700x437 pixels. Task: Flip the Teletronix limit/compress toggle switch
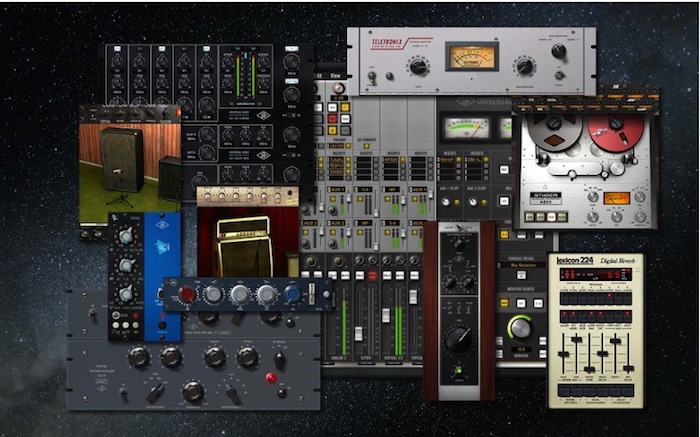pyautogui.click(x=372, y=78)
